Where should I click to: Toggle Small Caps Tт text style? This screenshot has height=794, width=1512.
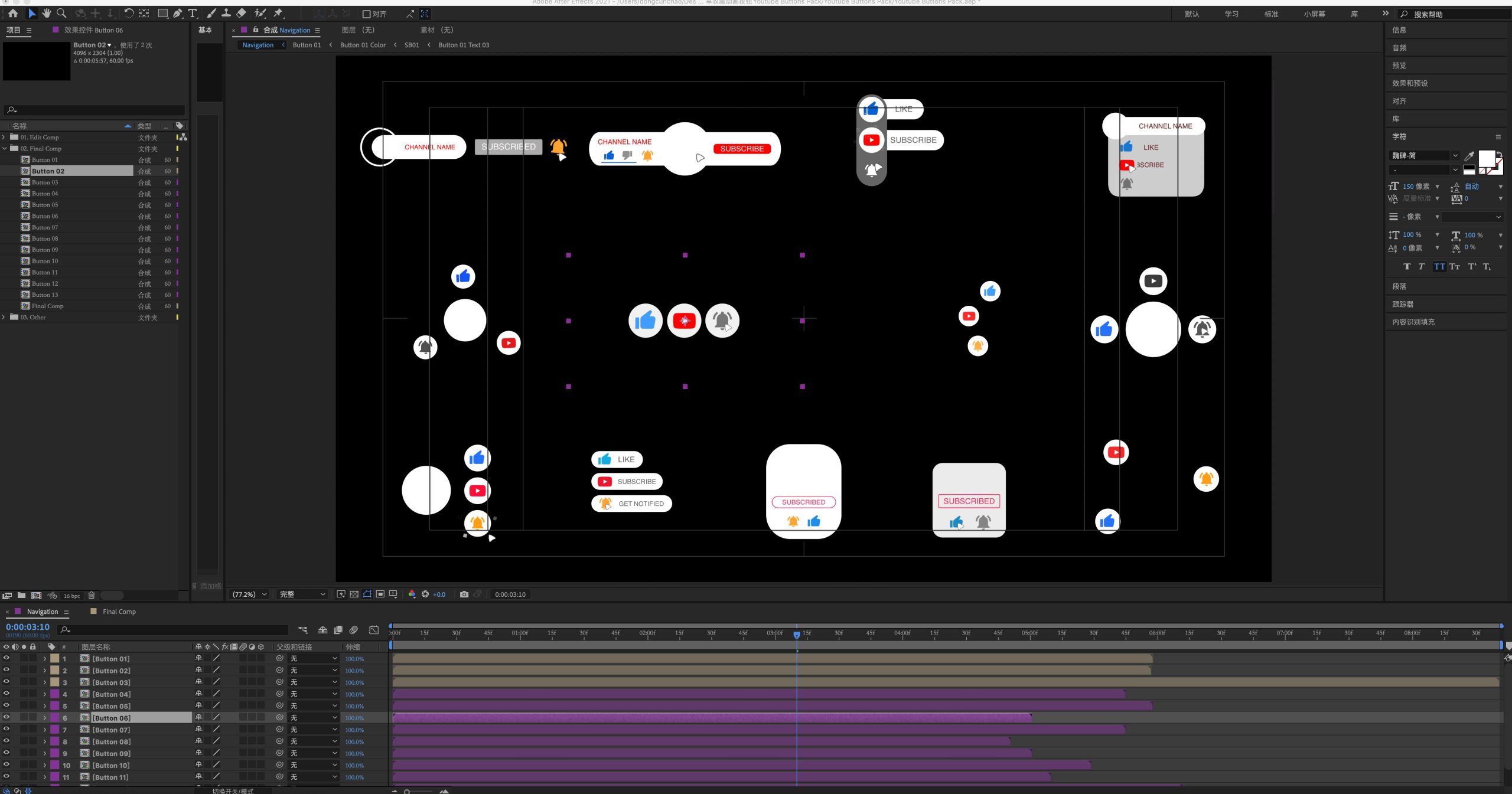[x=1455, y=267]
